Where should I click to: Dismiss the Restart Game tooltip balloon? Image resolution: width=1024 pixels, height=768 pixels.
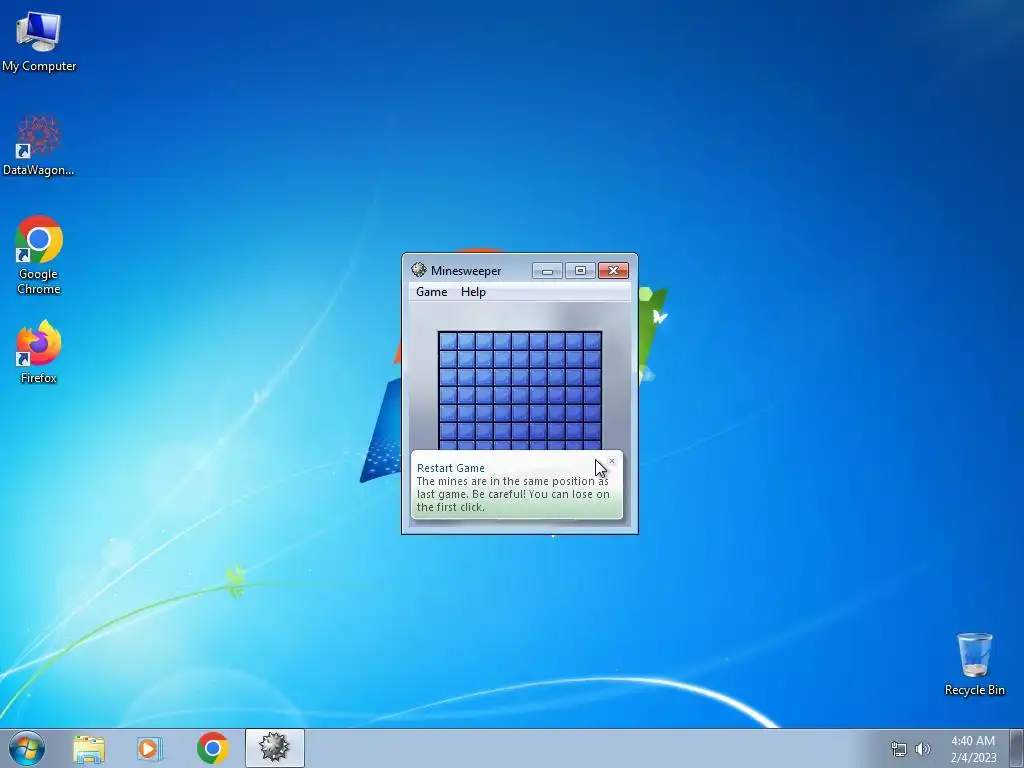tap(612, 461)
